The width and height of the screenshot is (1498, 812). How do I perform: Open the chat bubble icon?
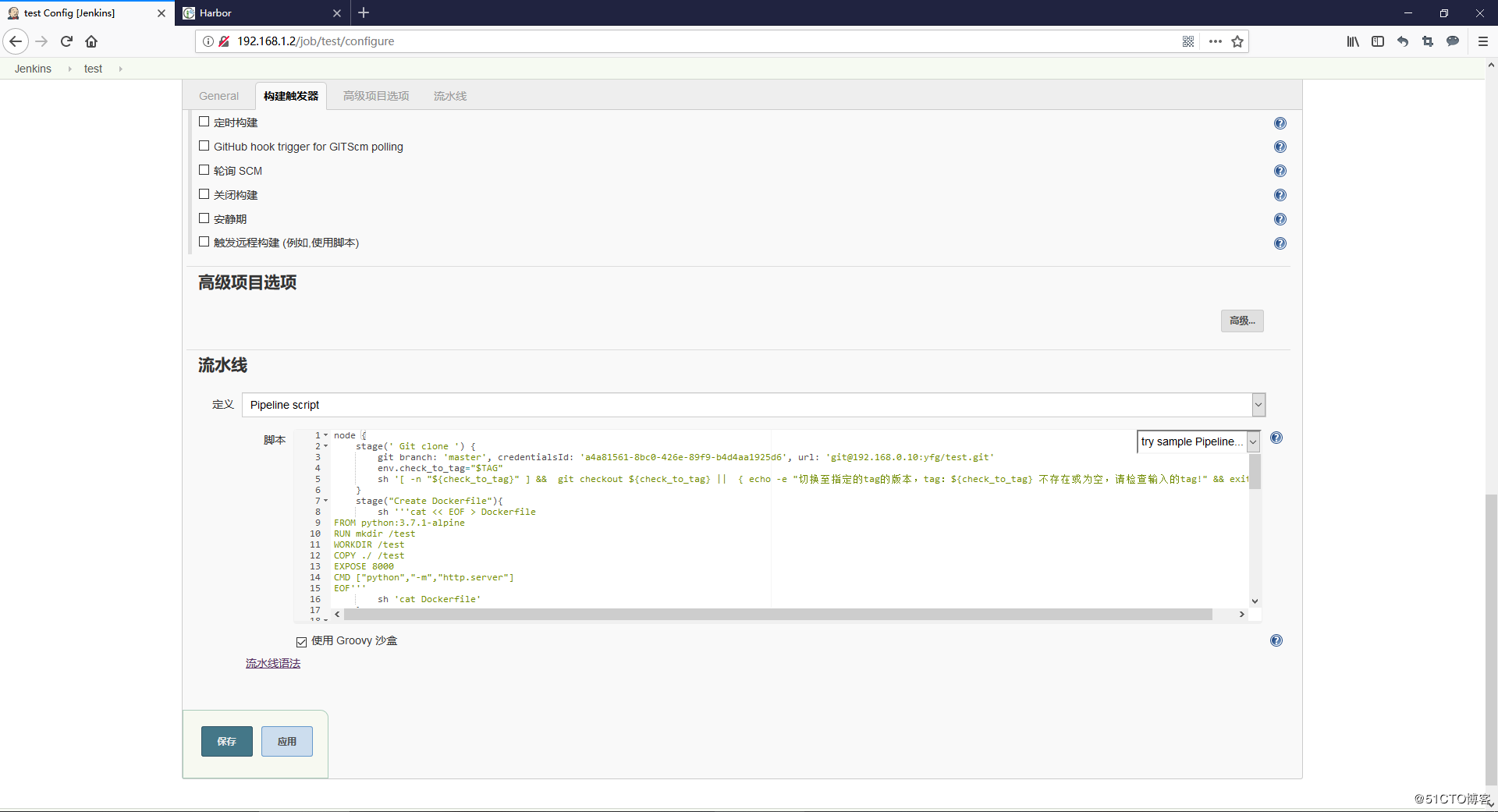[1453, 41]
